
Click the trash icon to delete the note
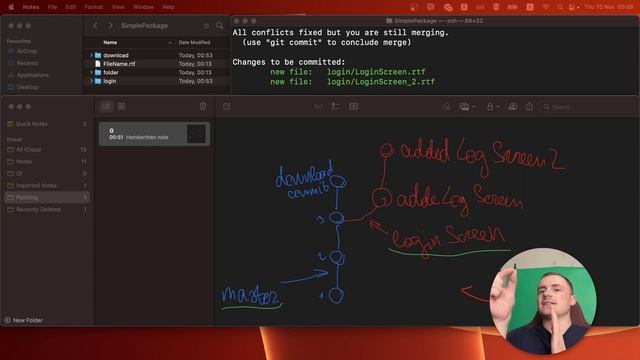click(203, 107)
